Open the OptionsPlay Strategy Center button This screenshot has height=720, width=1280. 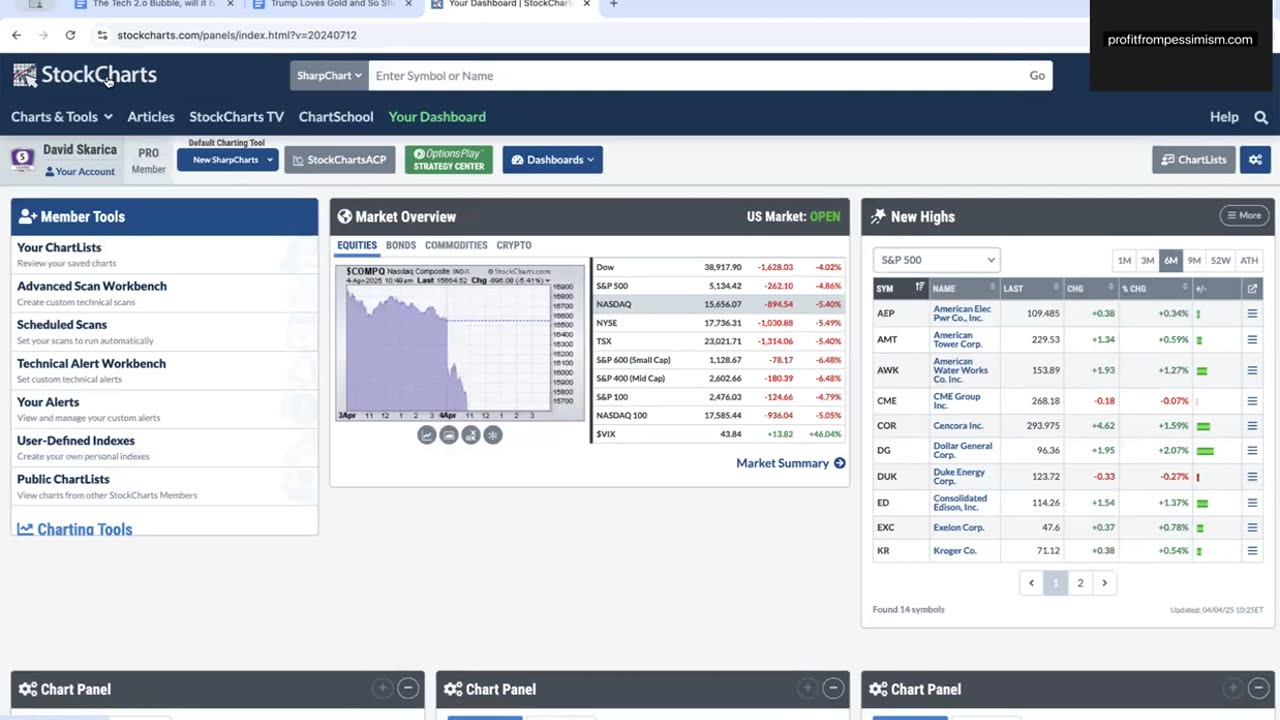[x=449, y=160]
